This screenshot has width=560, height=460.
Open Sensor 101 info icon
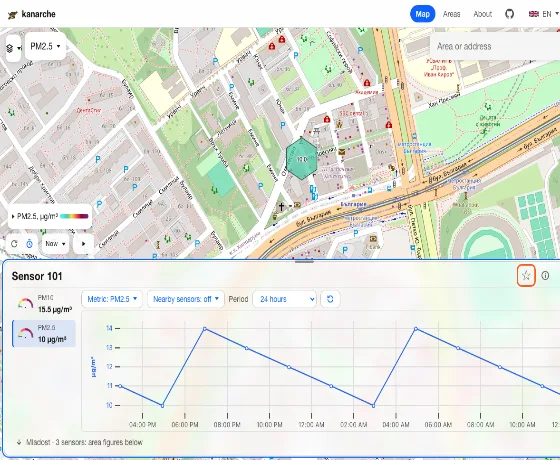545,275
